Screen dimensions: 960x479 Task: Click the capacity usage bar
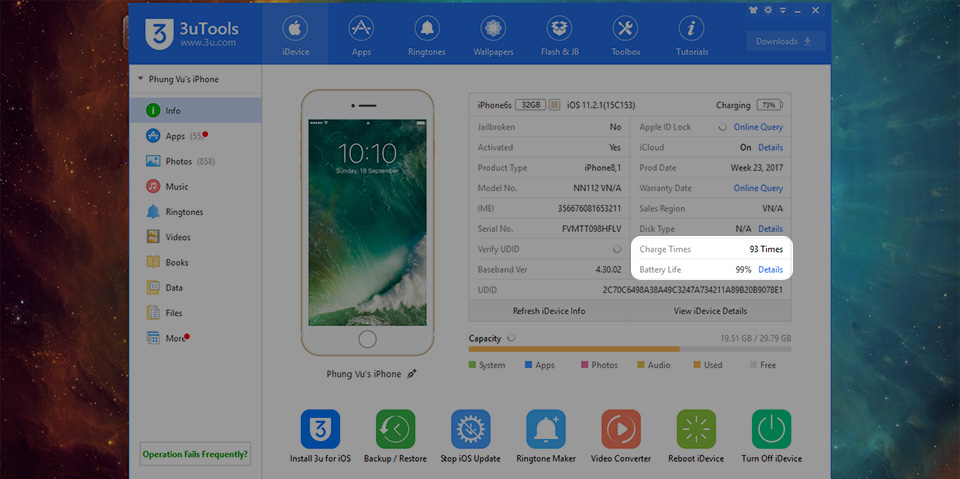point(629,349)
